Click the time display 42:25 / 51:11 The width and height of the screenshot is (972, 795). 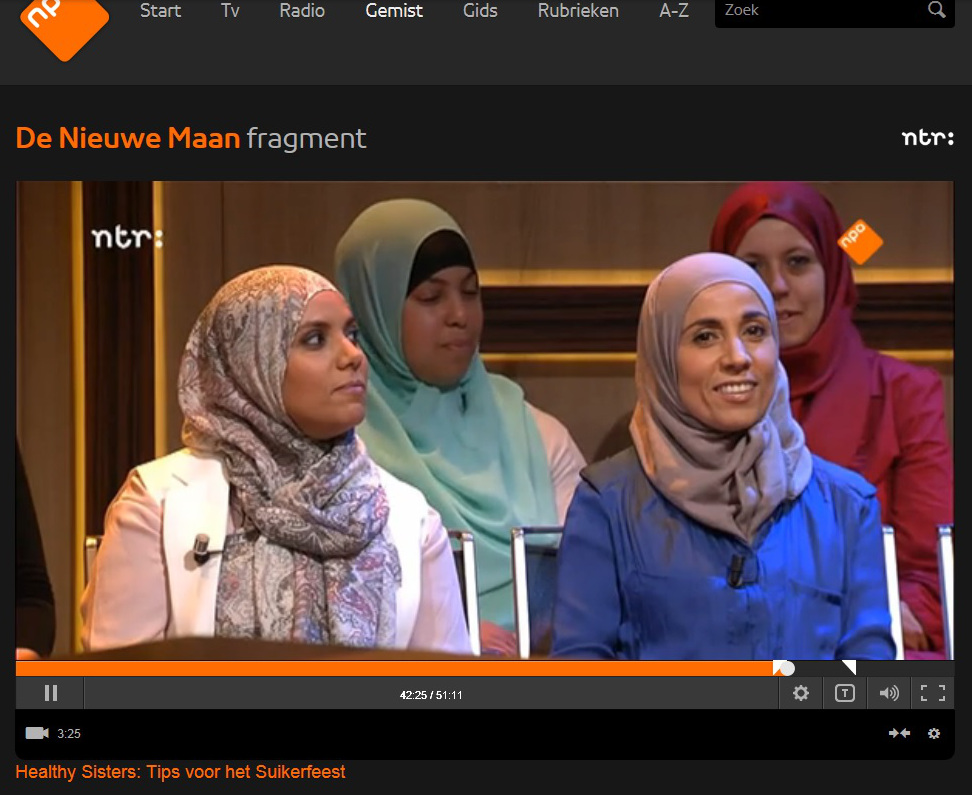pyautogui.click(x=431, y=695)
